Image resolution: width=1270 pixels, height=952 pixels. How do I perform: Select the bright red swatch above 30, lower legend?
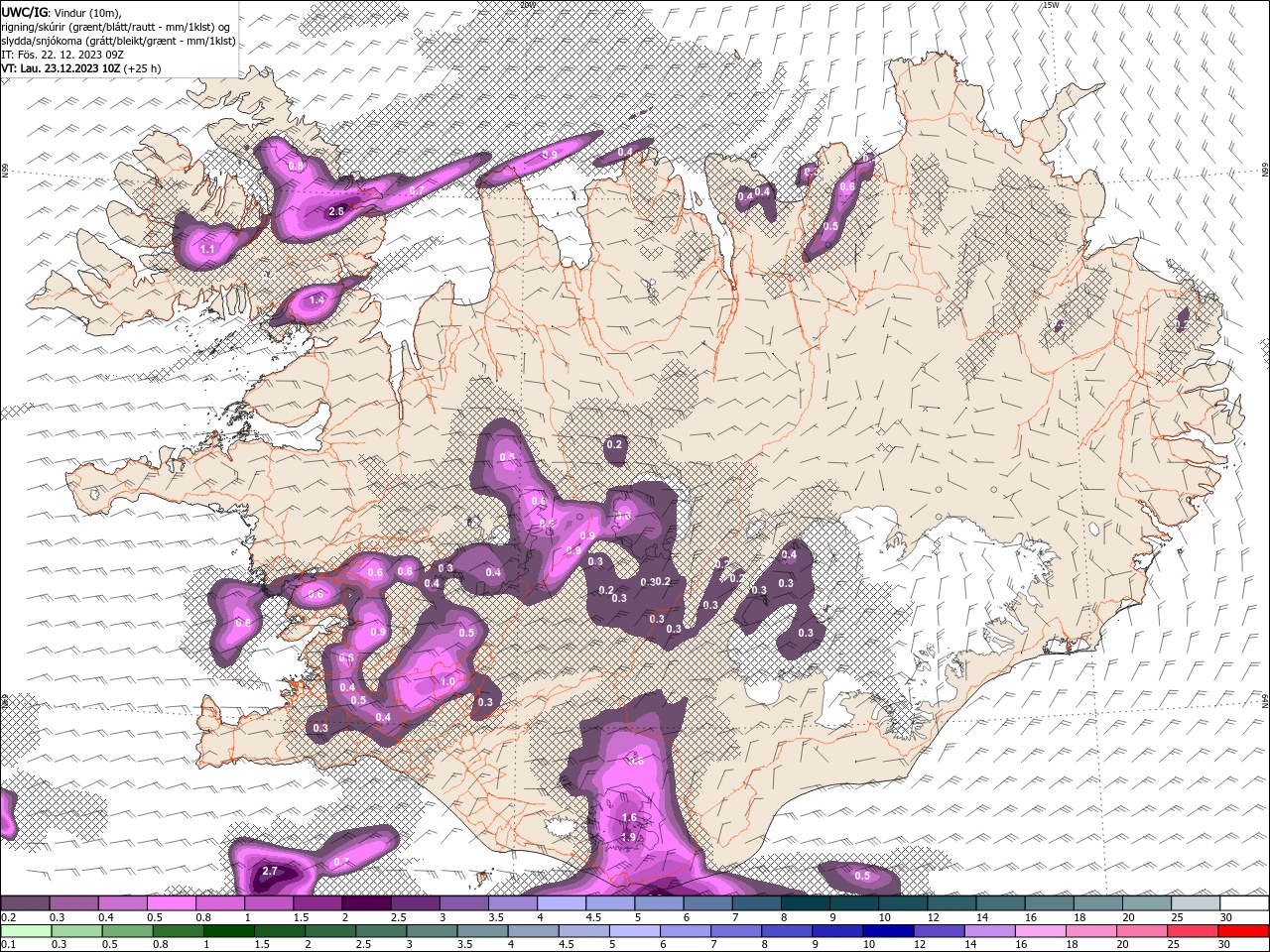coord(1244,931)
